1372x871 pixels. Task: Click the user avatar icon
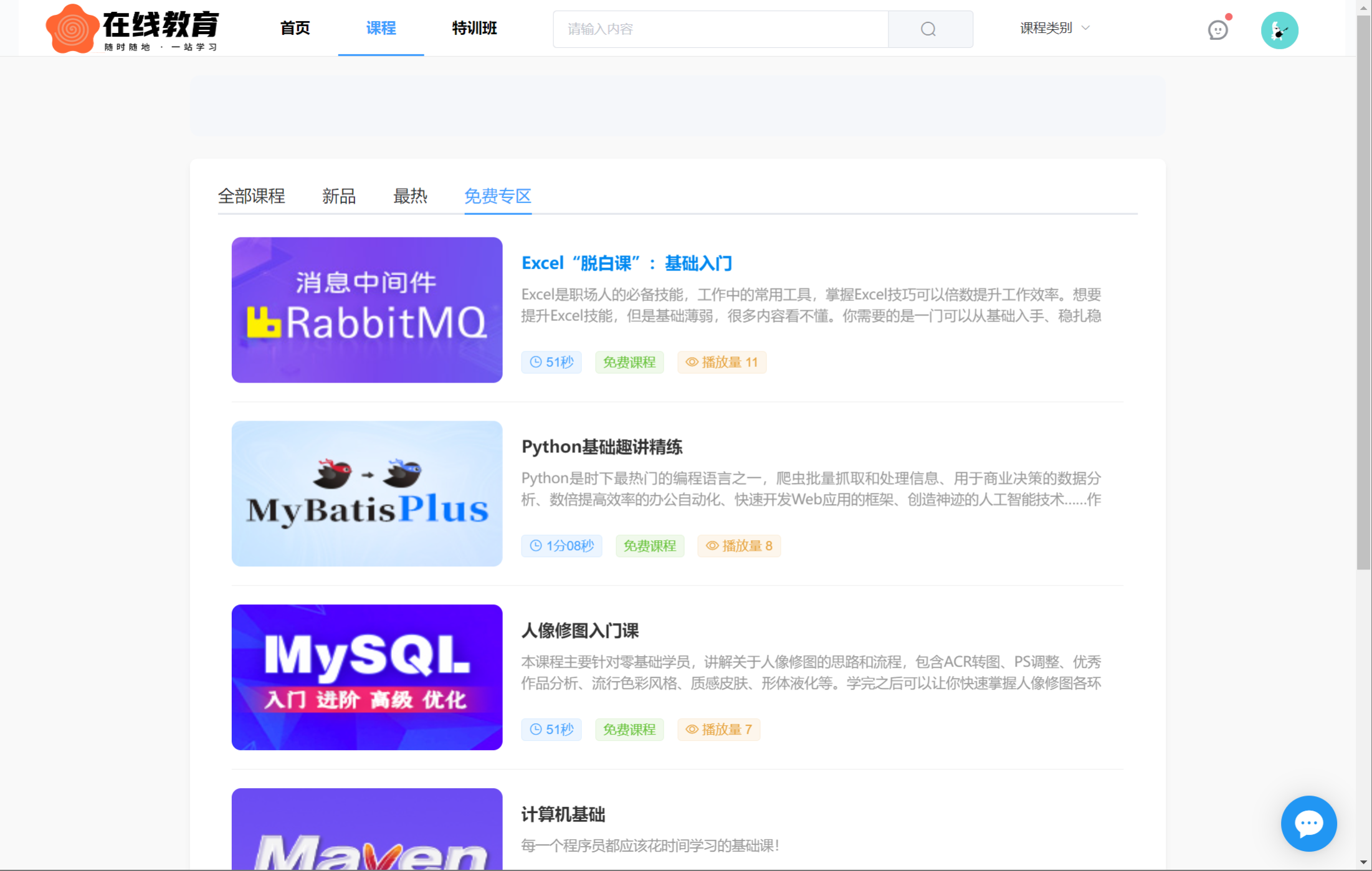point(1279,30)
